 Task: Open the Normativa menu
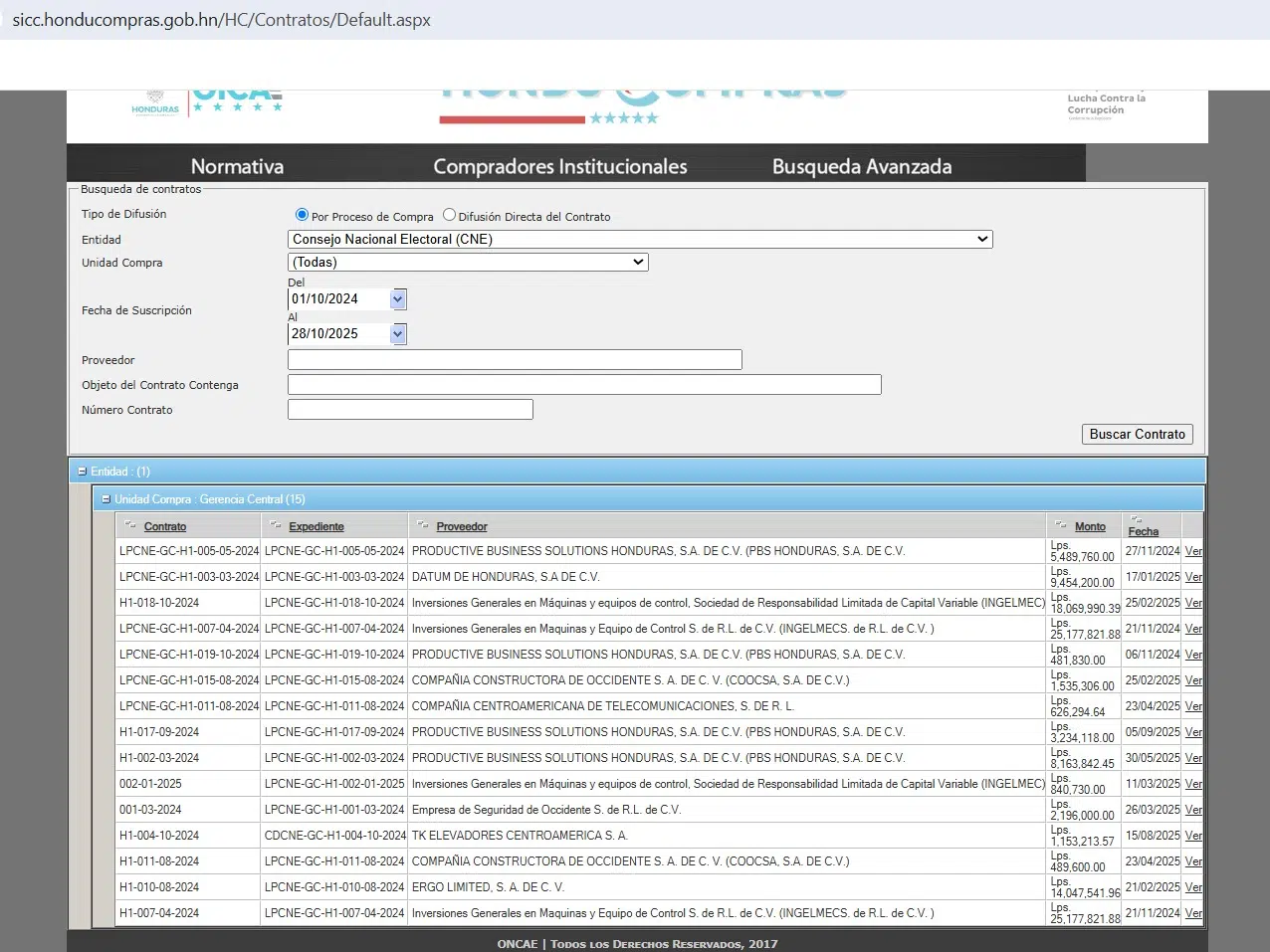point(237,167)
